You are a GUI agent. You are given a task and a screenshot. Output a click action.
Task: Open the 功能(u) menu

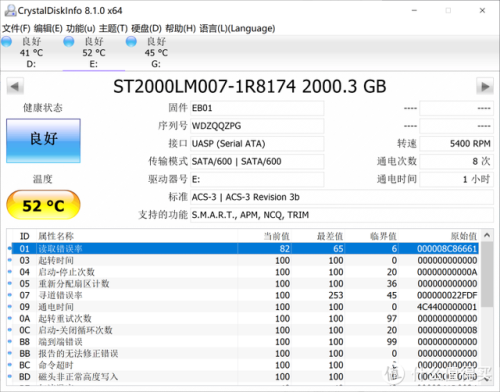pos(81,28)
